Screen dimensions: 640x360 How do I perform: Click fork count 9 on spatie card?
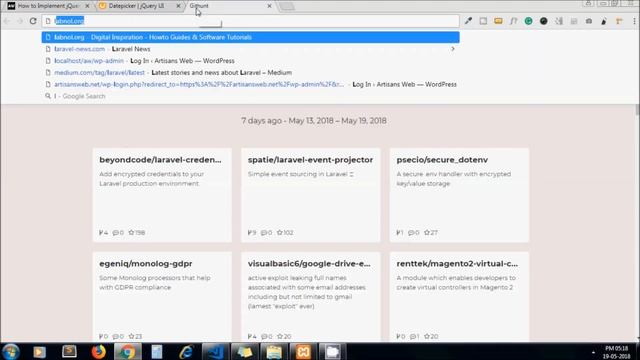[x=252, y=233]
